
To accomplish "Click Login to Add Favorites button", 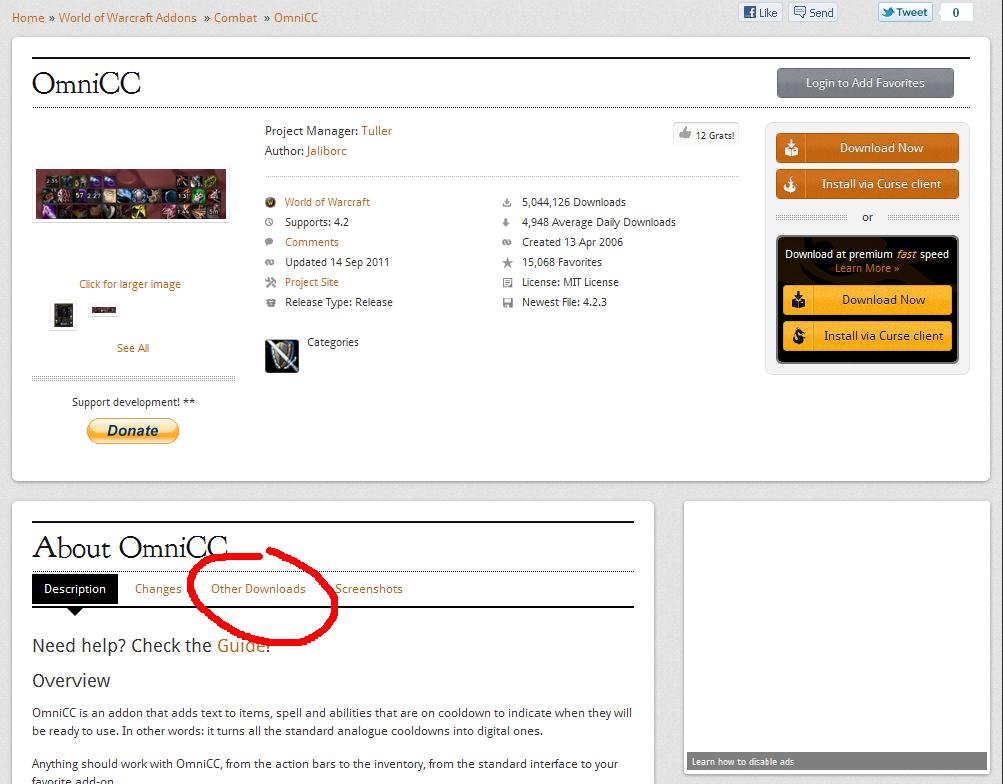I will [x=865, y=83].
